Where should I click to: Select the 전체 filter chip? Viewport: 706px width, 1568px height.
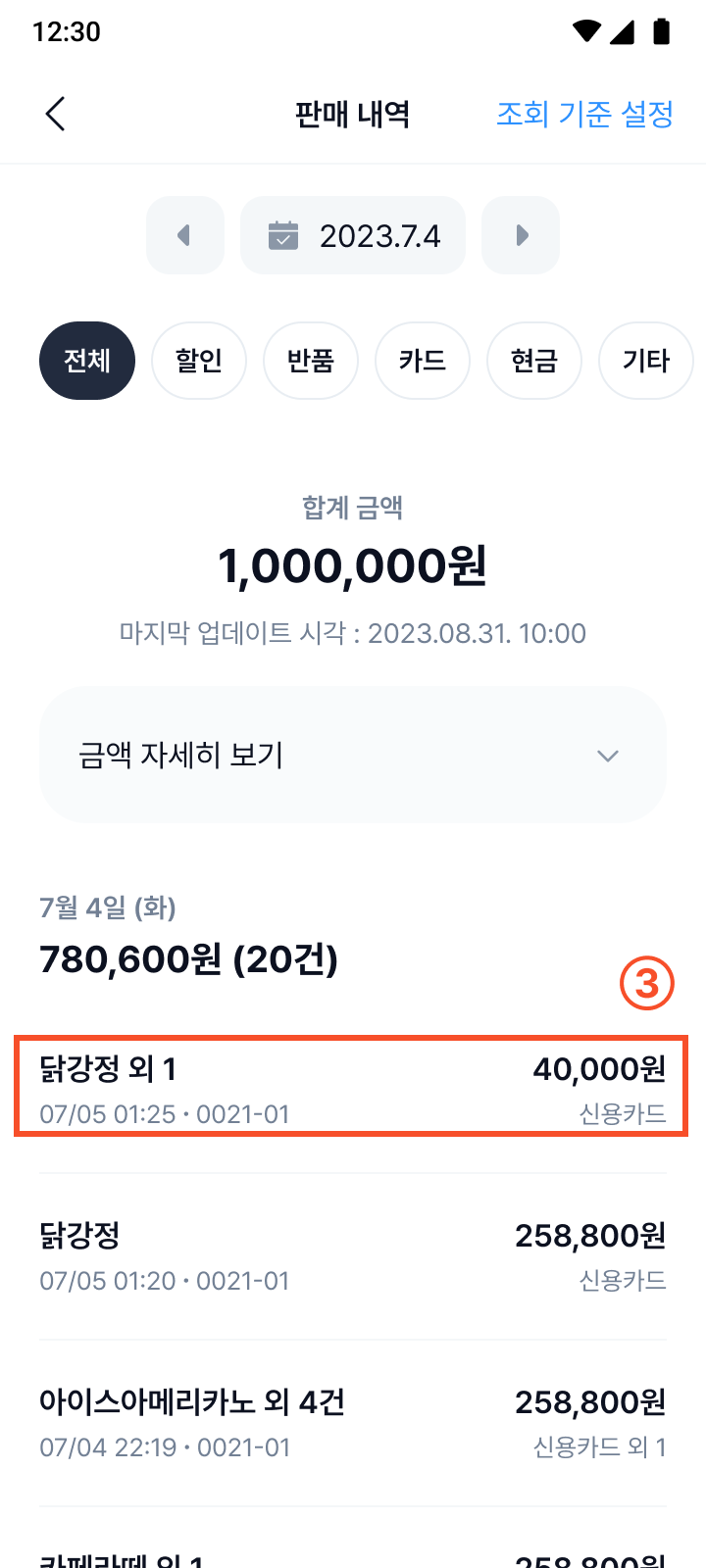[x=87, y=361]
